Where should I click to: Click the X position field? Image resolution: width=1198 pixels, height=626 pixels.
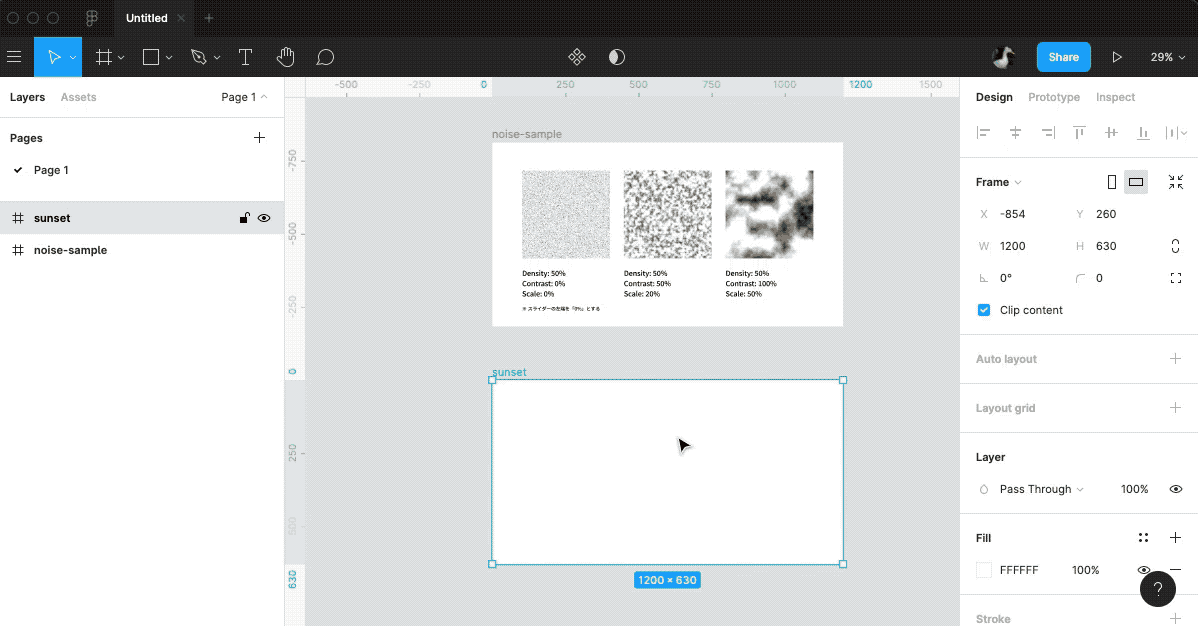pos(1020,214)
